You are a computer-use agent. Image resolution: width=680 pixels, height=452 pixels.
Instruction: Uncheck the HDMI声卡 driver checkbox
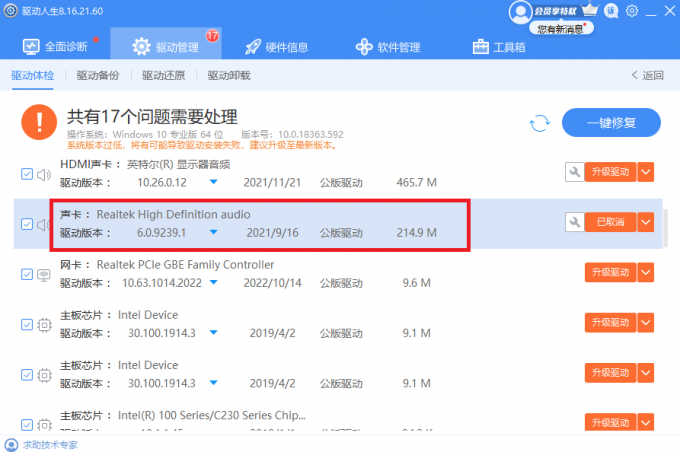[27, 174]
